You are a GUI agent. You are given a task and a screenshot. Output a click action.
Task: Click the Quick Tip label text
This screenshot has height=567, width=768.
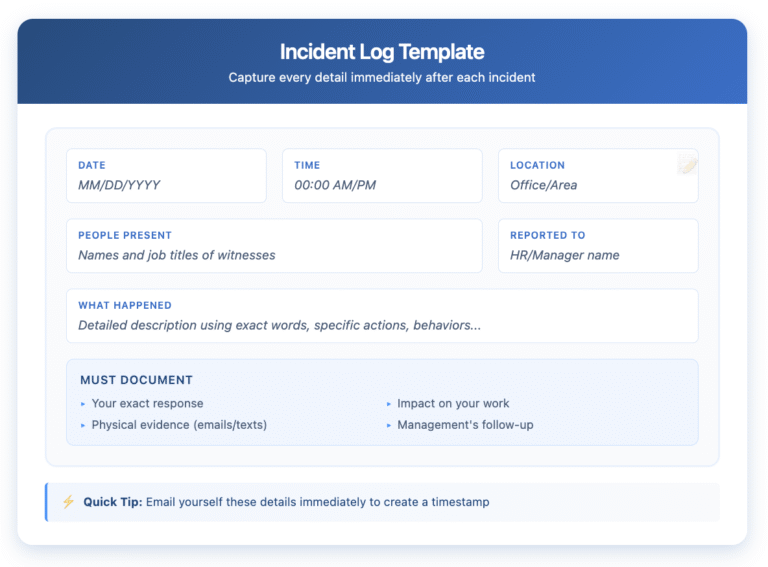[113, 502]
